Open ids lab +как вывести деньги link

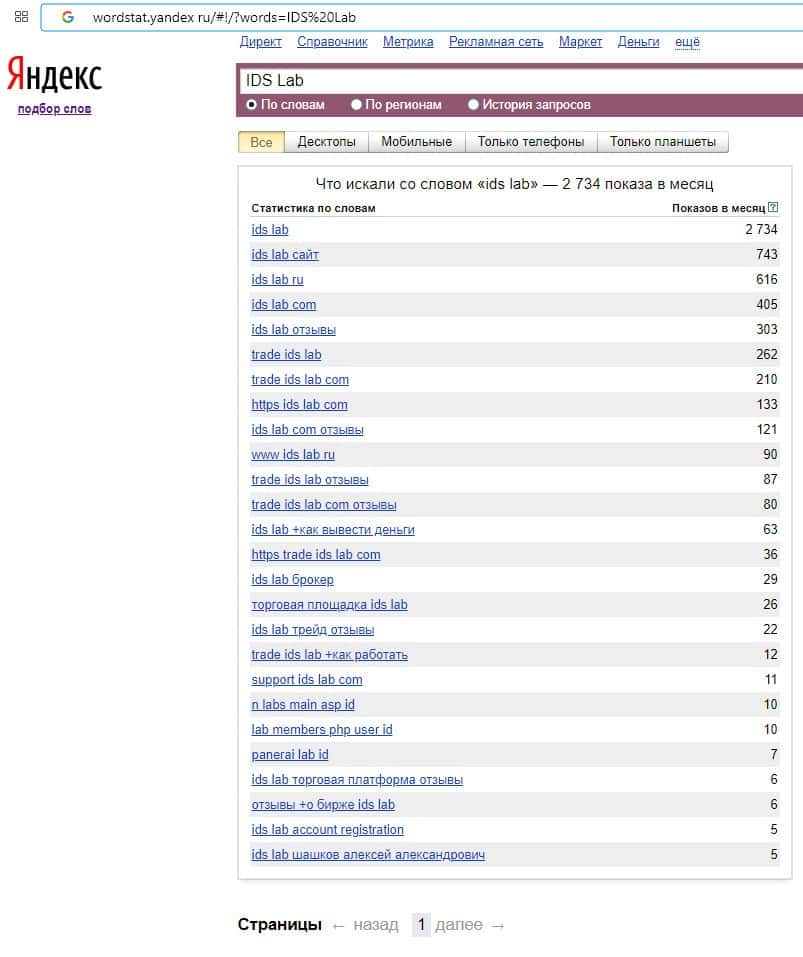pyautogui.click(x=333, y=530)
